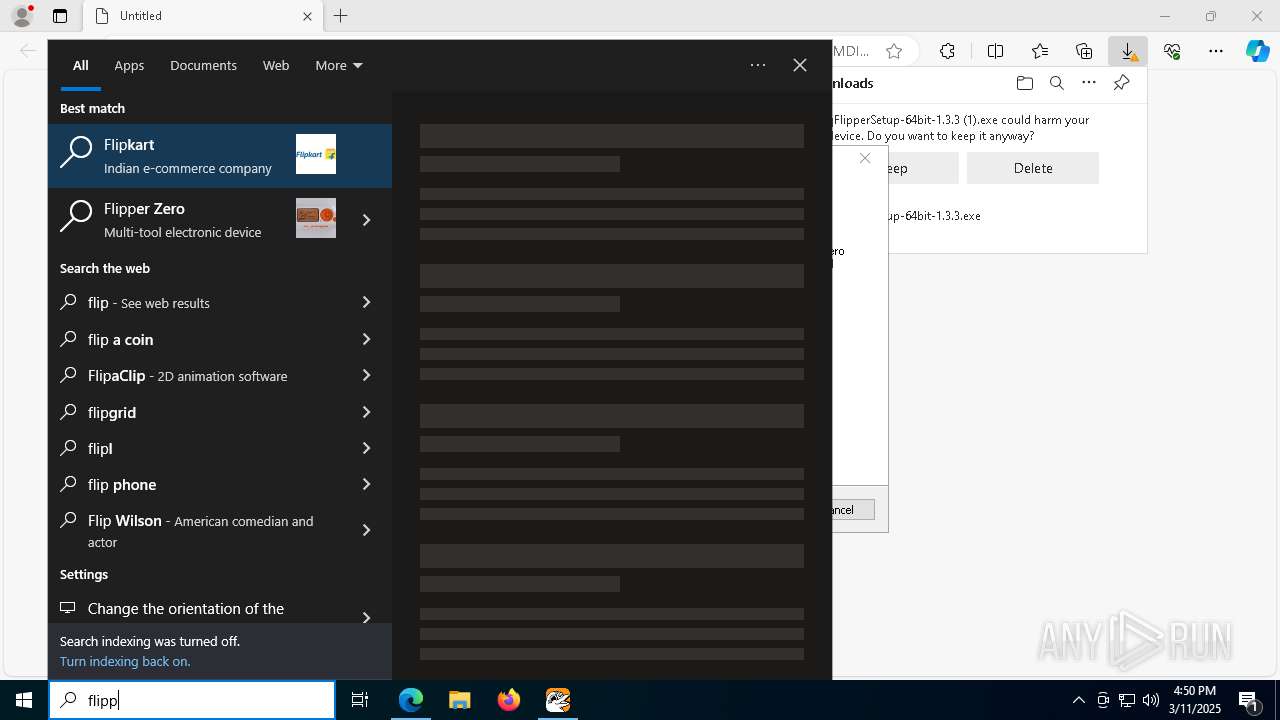Screen dimensions: 1280x720
Task: Select the 'flip a coin' suggestion
Action: click(196, 339)
